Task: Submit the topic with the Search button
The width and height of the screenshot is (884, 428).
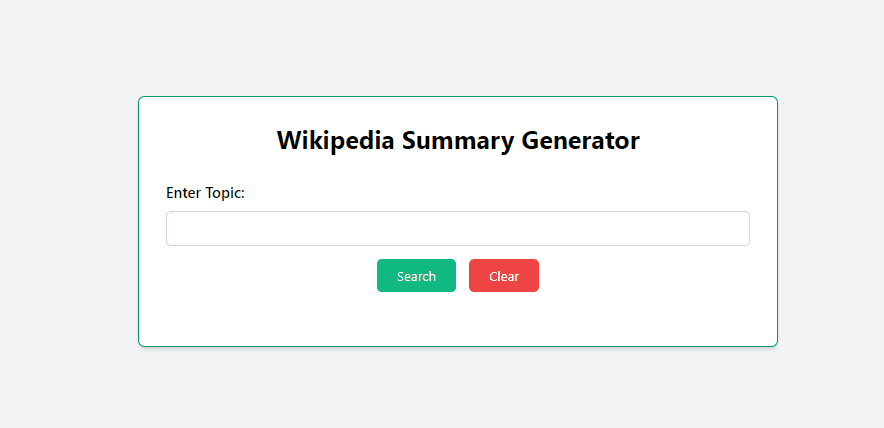Action: [416, 276]
